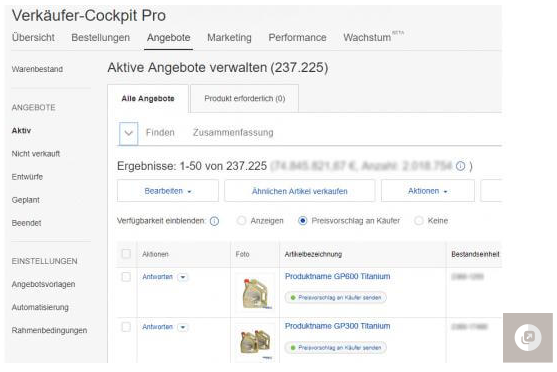Go to Entwürfe in the sidebar

[x=27, y=177]
